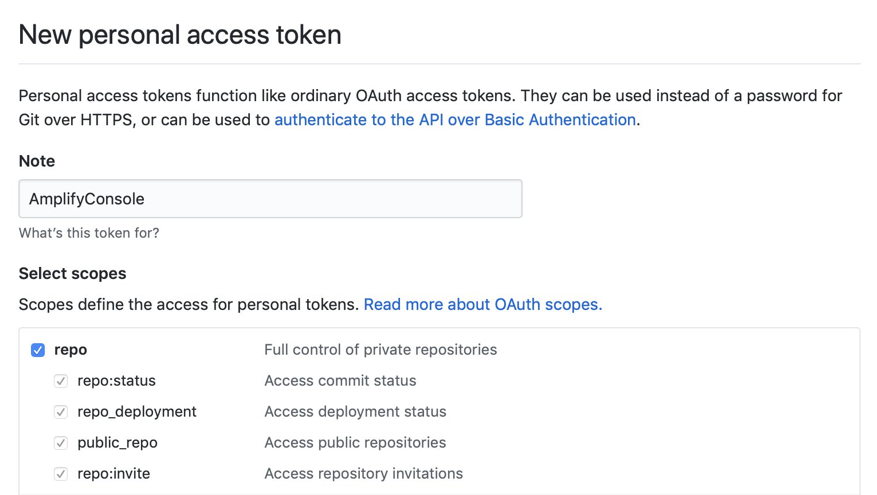Screen dimensions: 877x495
Task: Click the public_repo scope label
Action: coord(117,443)
